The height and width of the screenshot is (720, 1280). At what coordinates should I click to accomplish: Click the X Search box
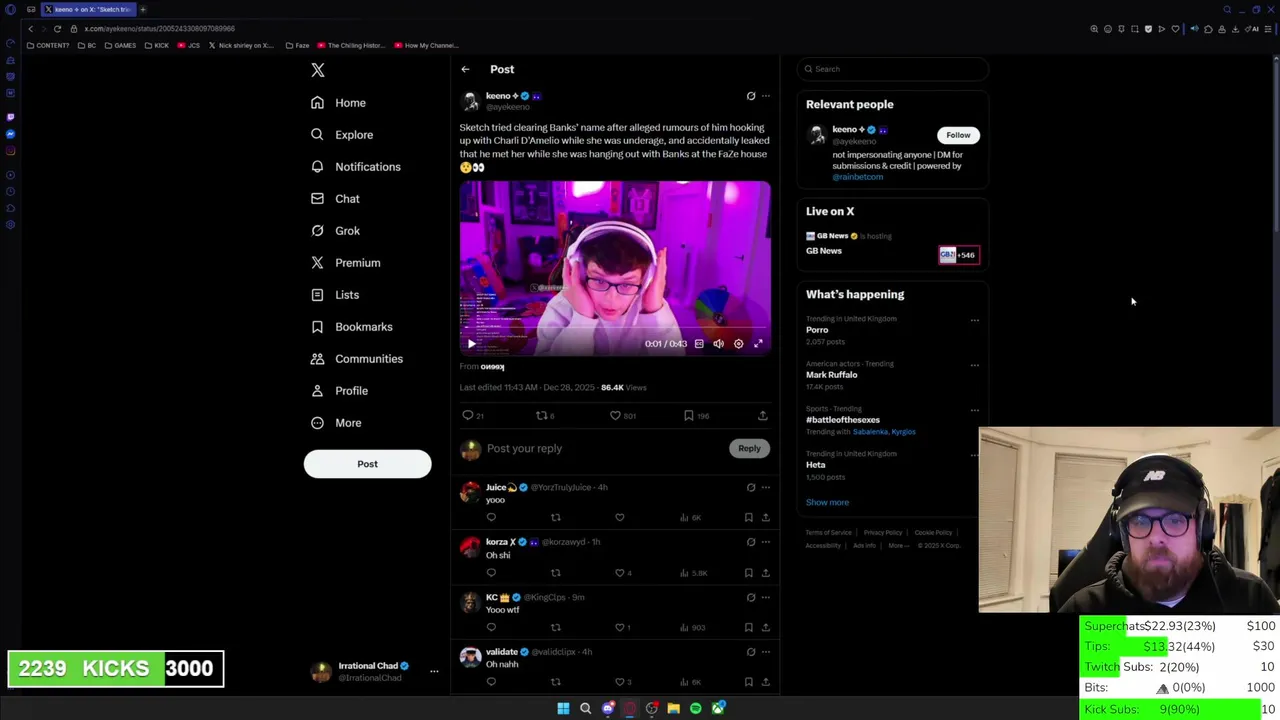coord(893,69)
